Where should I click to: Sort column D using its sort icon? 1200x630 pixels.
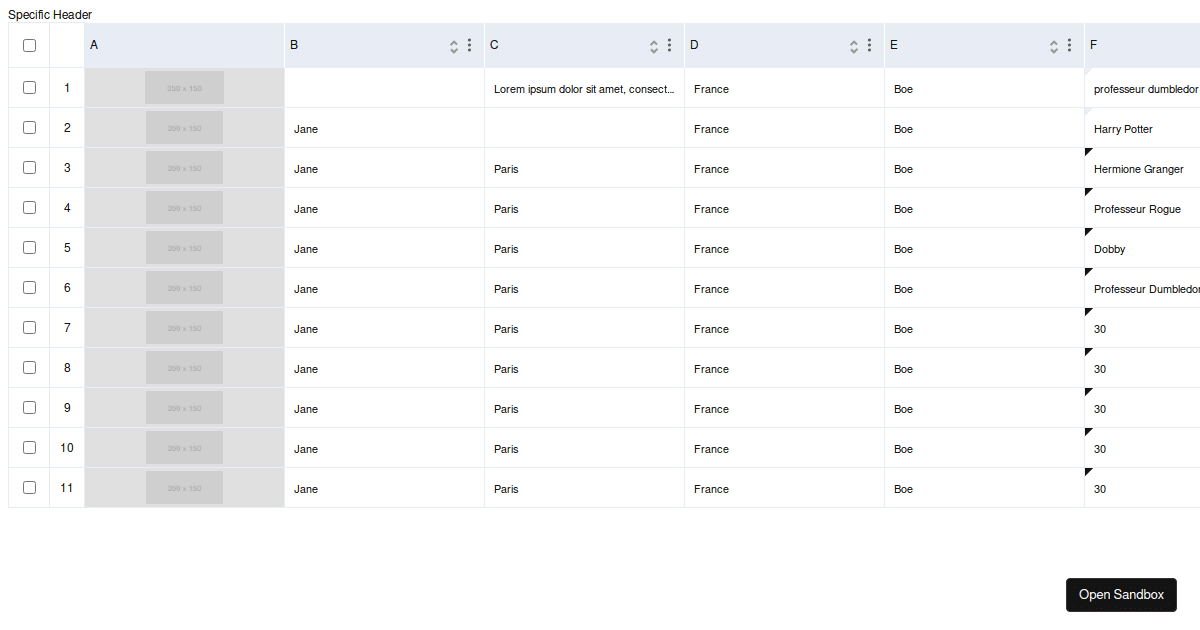click(x=853, y=45)
